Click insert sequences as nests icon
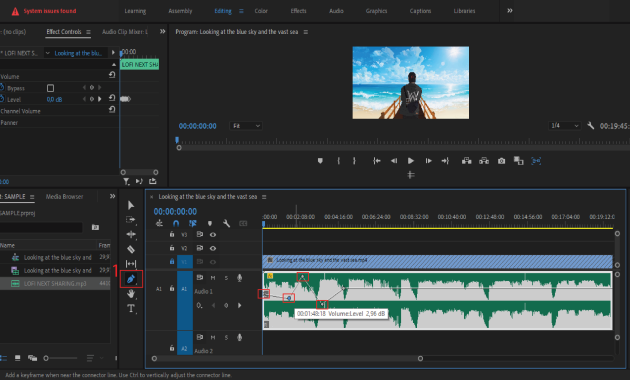The image size is (630, 380). click(x=160, y=223)
